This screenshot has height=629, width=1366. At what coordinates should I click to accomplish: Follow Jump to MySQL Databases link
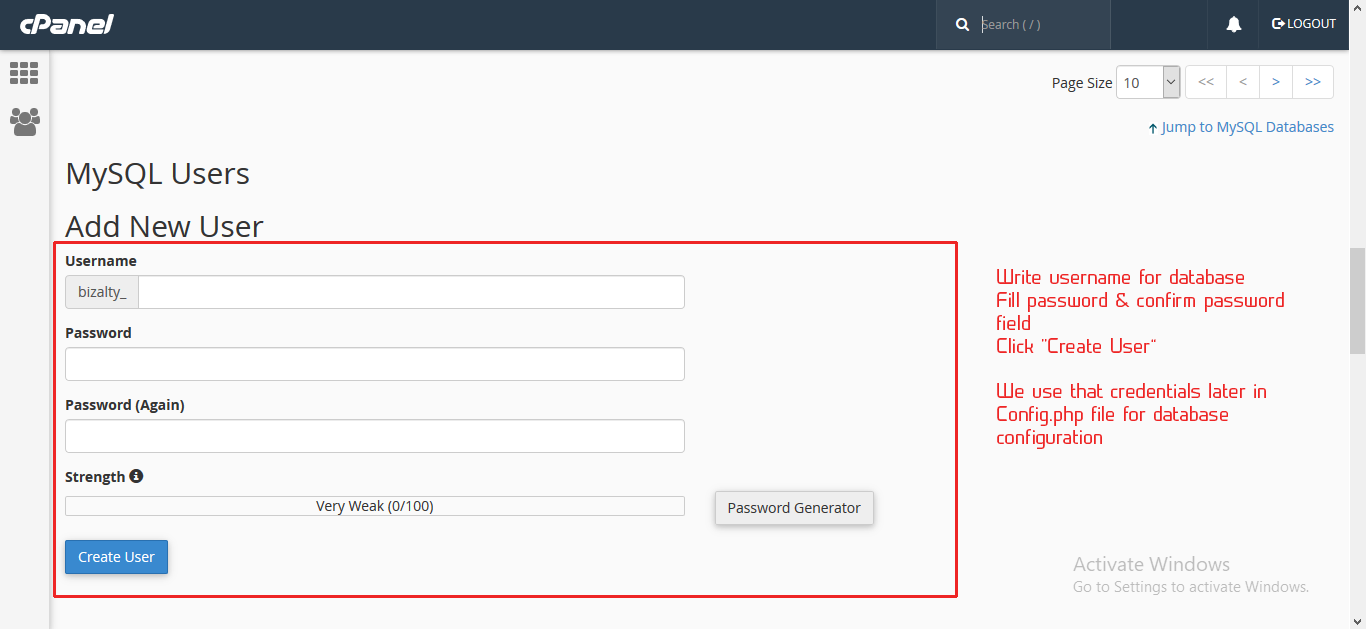[x=1247, y=127]
